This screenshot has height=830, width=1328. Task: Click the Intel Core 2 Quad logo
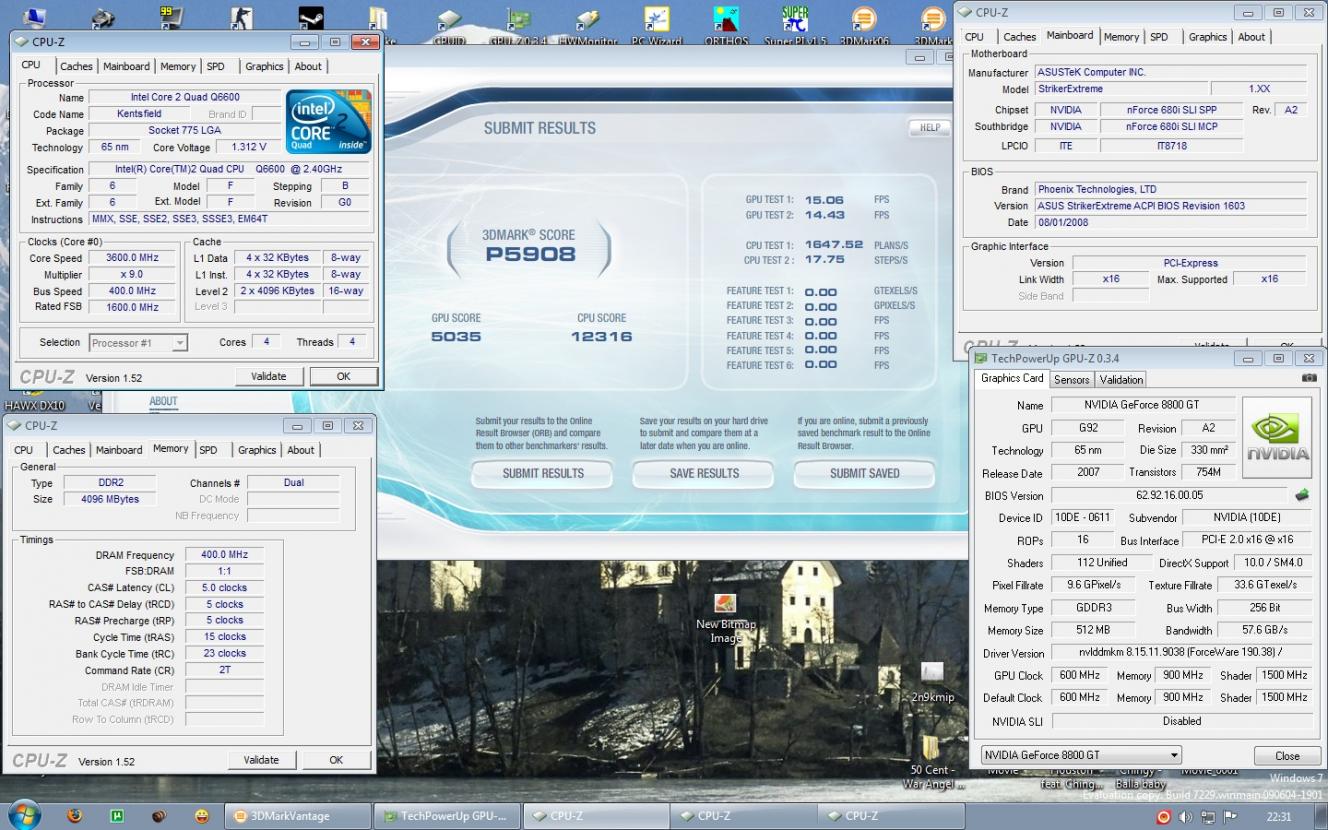(x=329, y=122)
